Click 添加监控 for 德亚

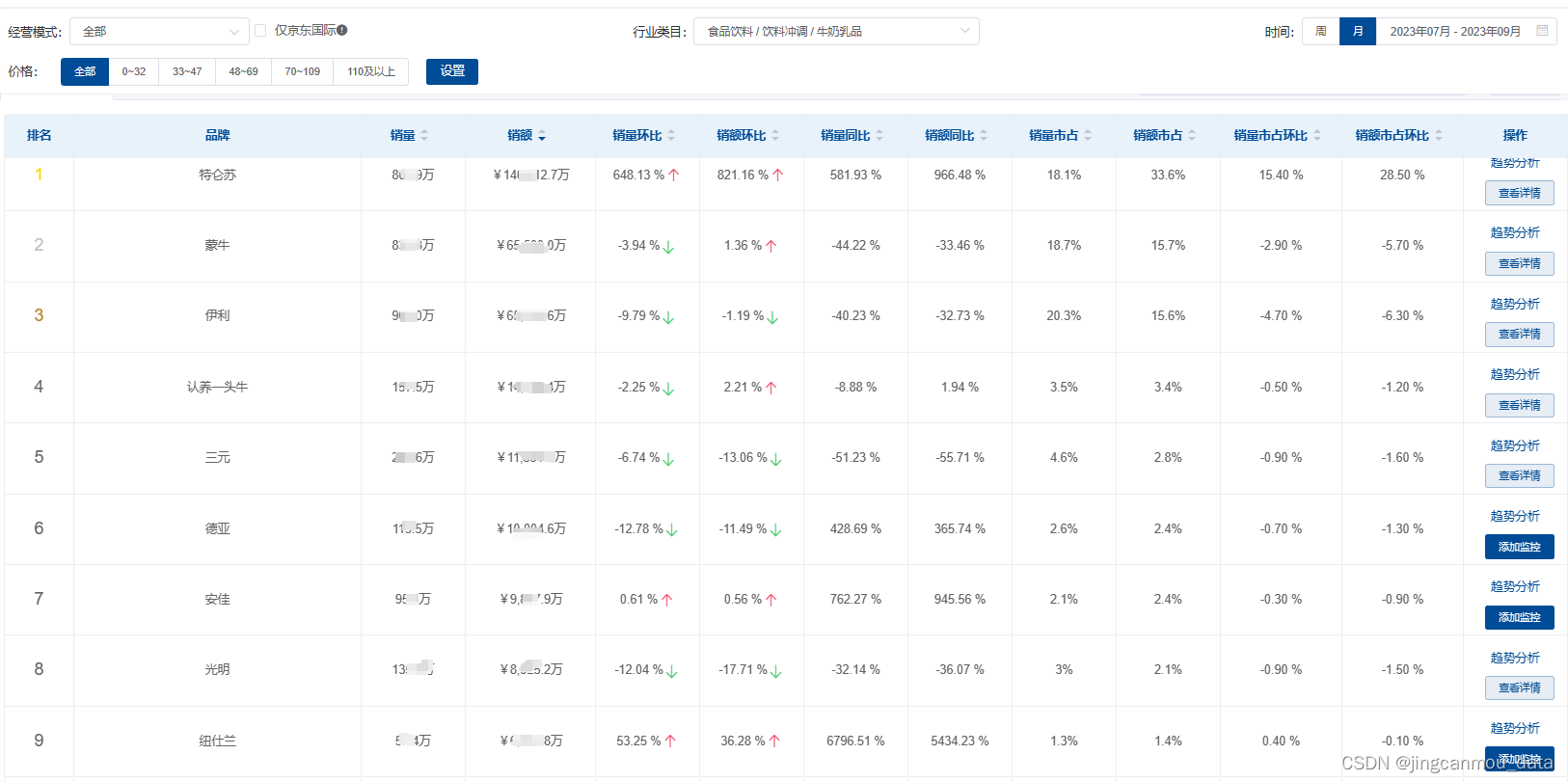click(1520, 547)
